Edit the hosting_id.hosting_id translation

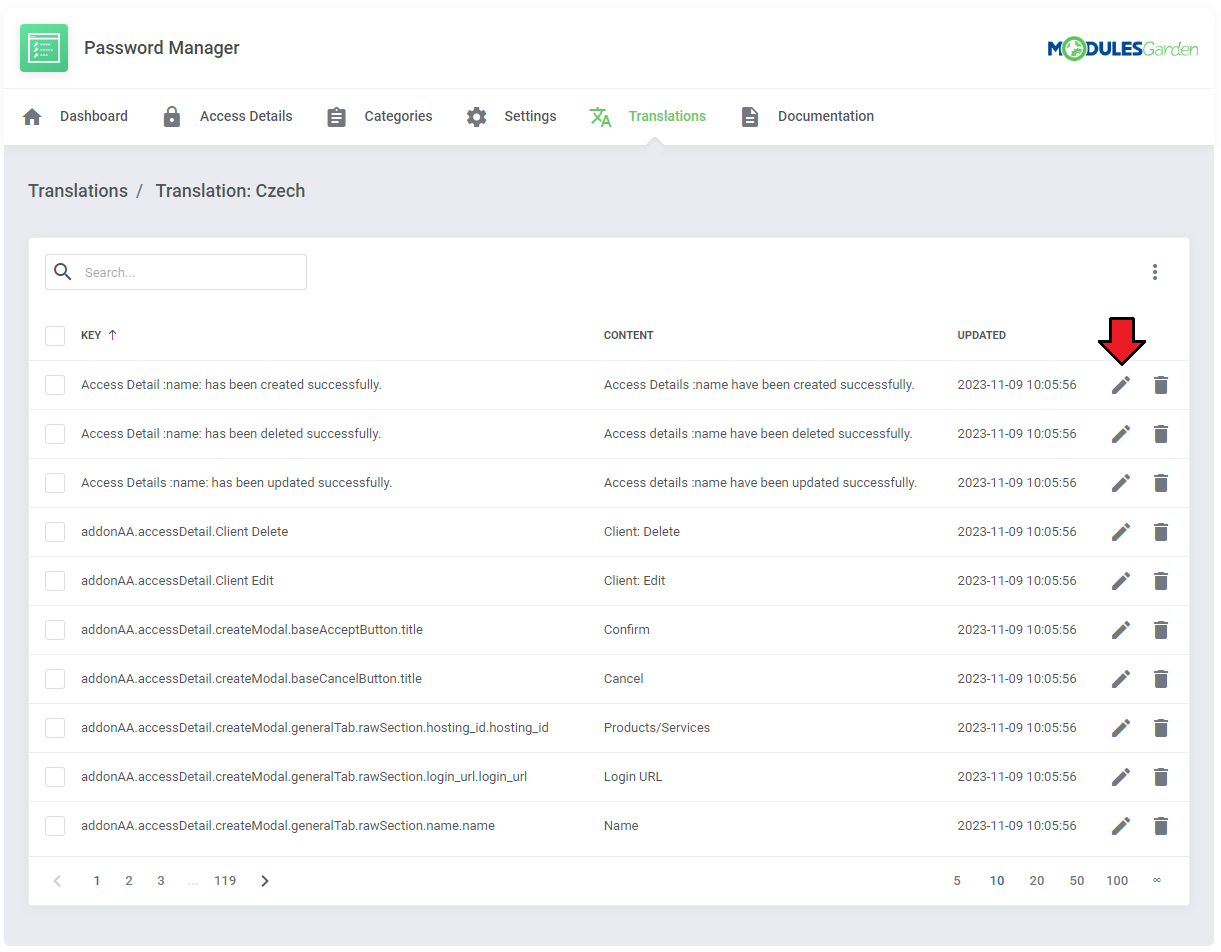click(x=1121, y=728)
